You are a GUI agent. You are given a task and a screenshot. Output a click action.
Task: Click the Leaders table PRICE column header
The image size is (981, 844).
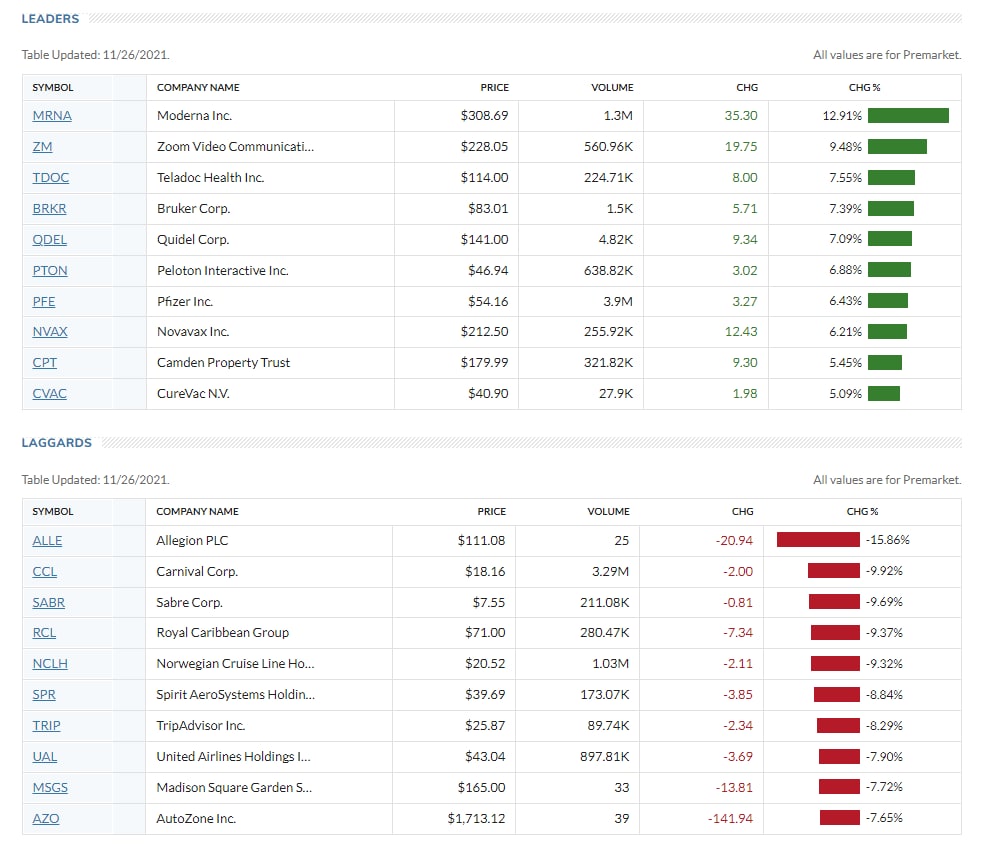494,88
